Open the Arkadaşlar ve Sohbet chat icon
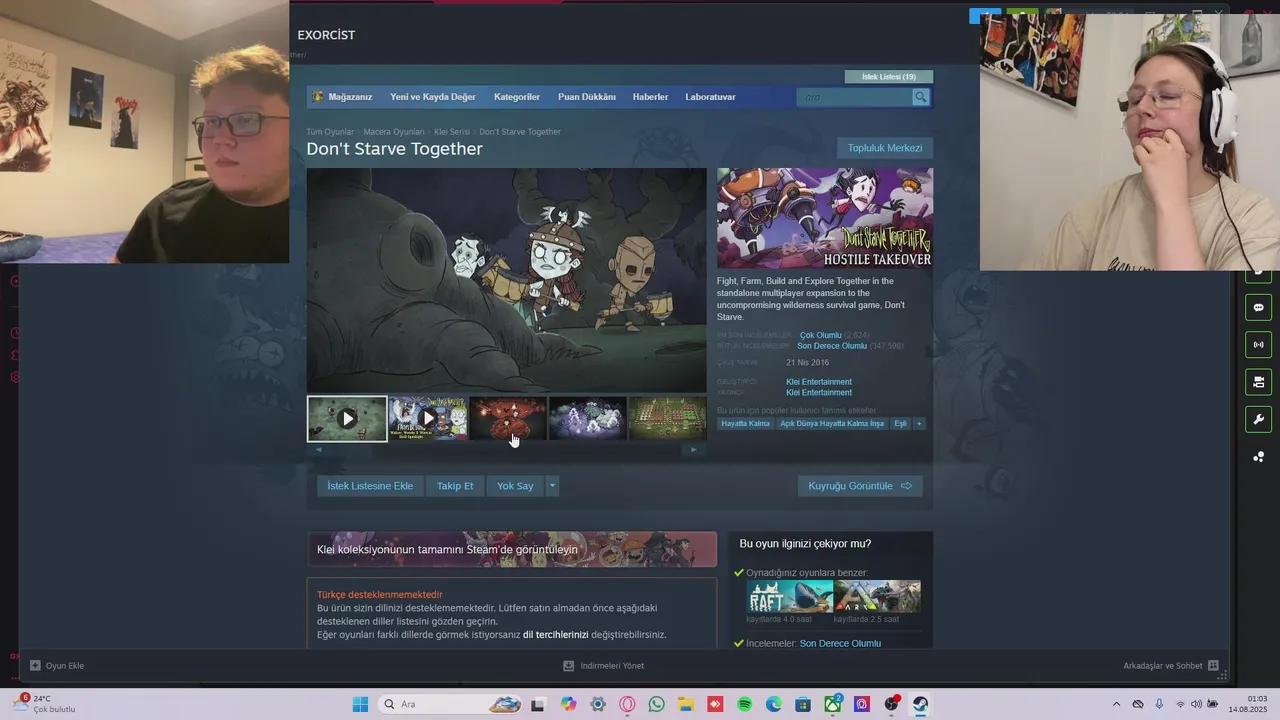 (1213, 665)
